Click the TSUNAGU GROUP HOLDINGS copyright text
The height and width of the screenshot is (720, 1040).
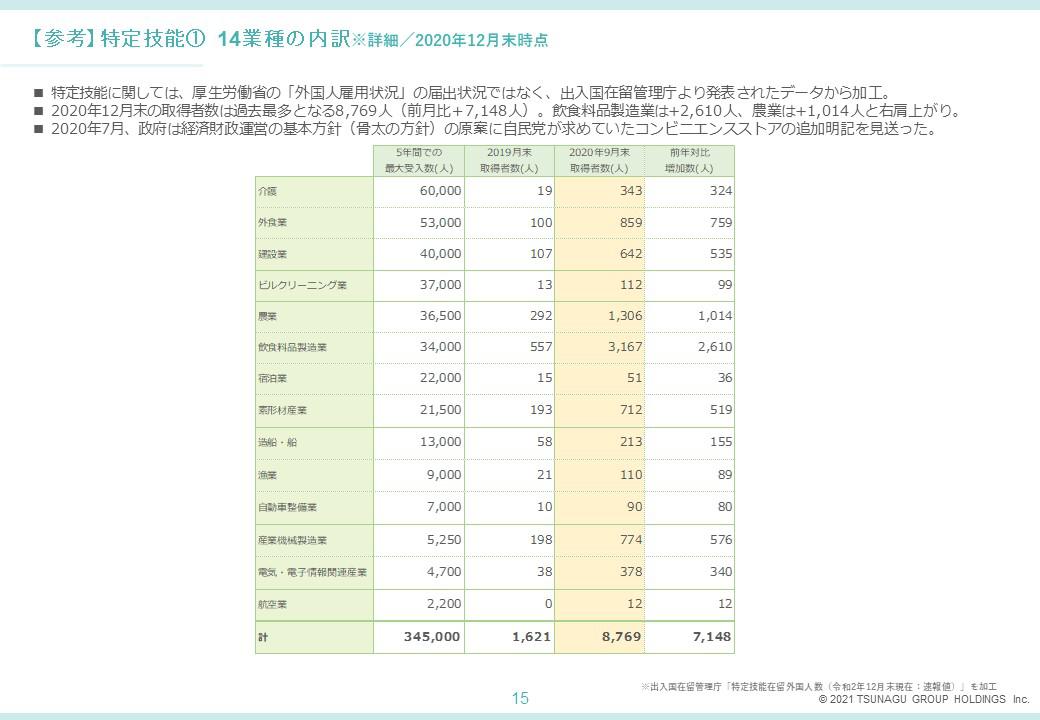click(x=923, y=700)
